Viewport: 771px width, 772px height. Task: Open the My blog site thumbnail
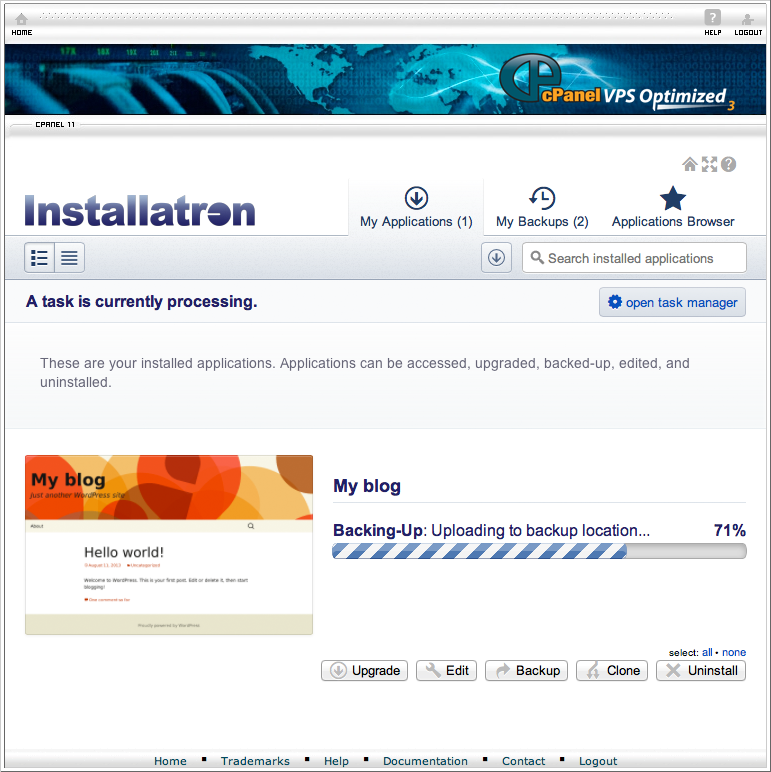click(169, 545)
